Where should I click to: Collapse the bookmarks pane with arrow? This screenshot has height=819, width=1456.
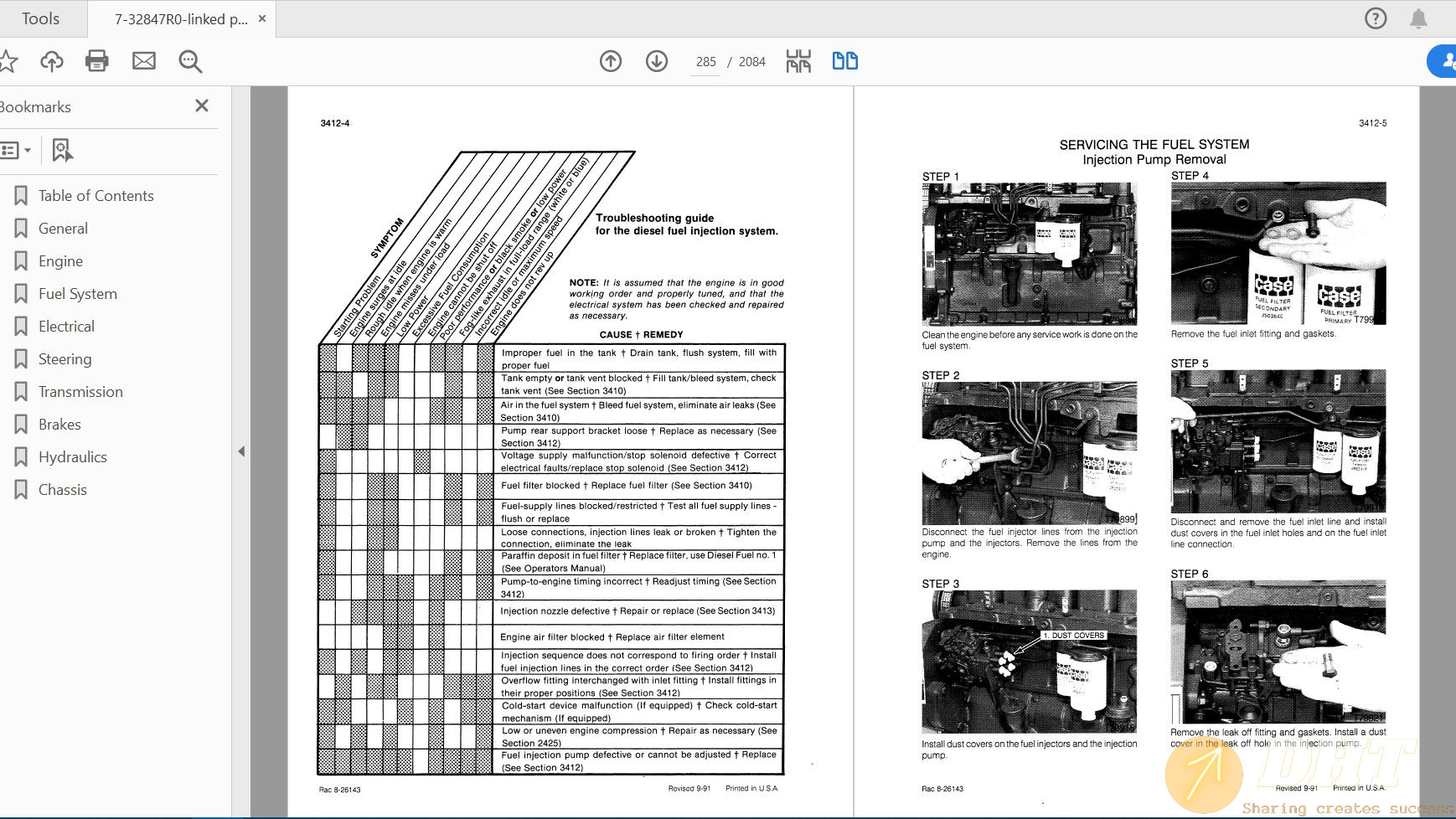tap(241, 451)
